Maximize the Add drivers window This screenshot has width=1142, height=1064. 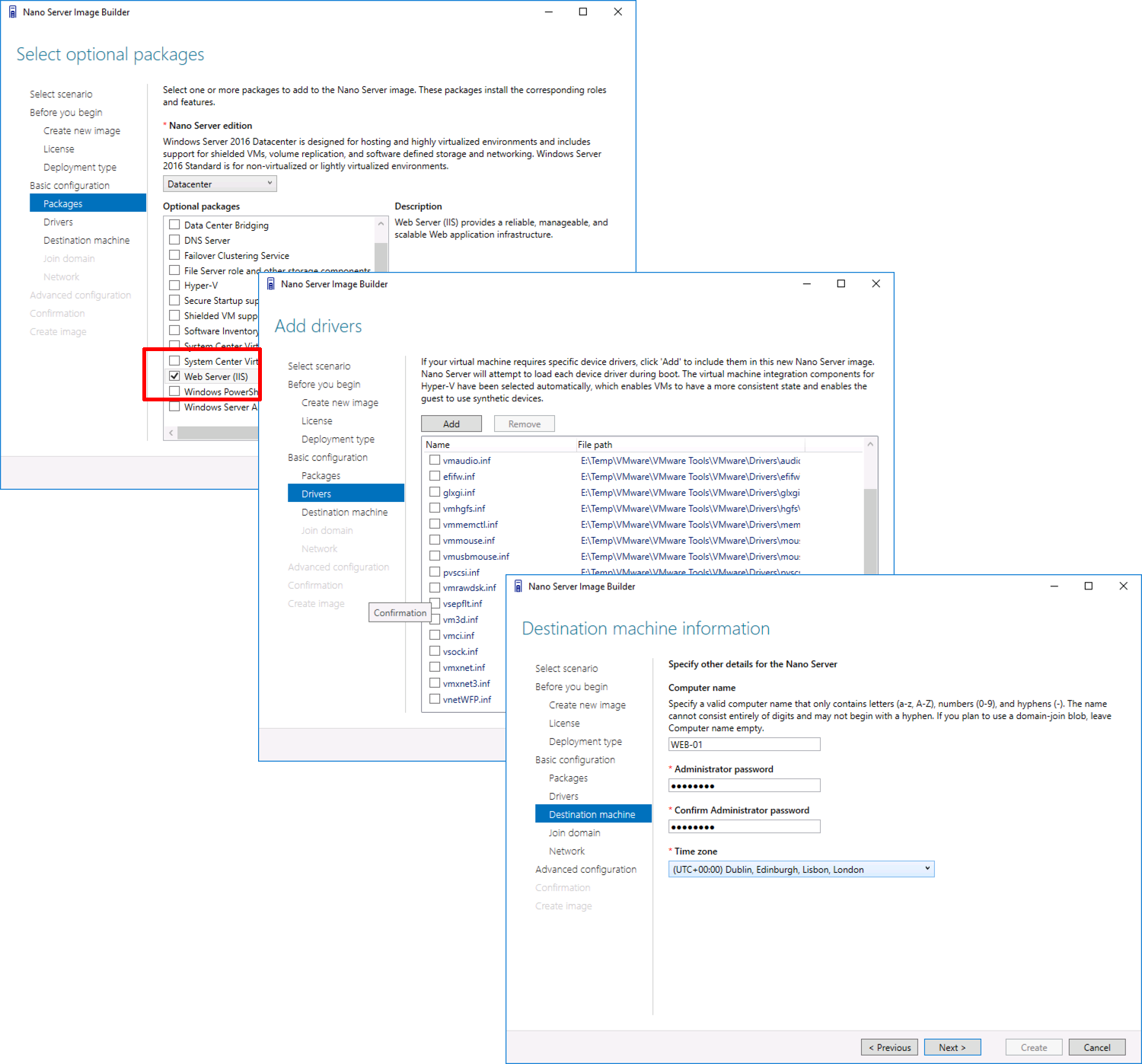(841, 284)
